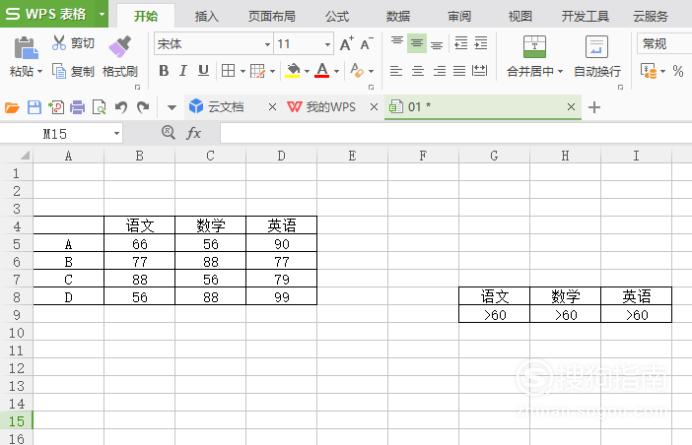692x445 pixels.
Task: Save the workbook with floppy icon
Action: pos(34,107)
